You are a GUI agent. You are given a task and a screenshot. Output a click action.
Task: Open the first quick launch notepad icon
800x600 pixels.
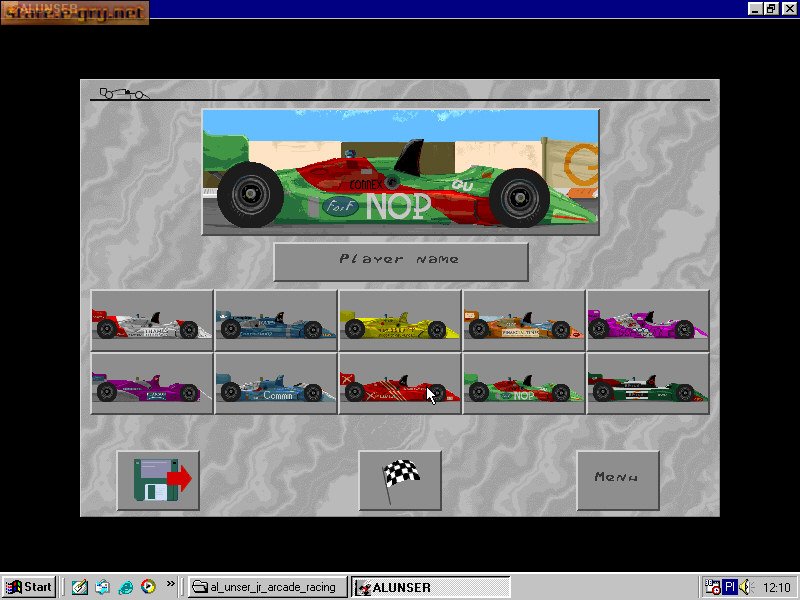pyautogui.click(x=80, y=587)
